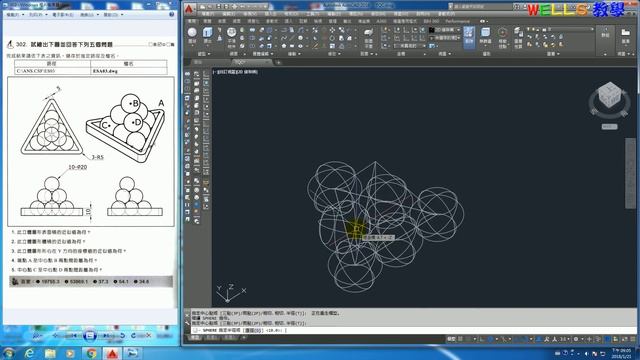The width and height of the screenshot is (640, 360).
Task: Click the Undo arrow in quick access toolbar
Action: click(x=243, y=7)
